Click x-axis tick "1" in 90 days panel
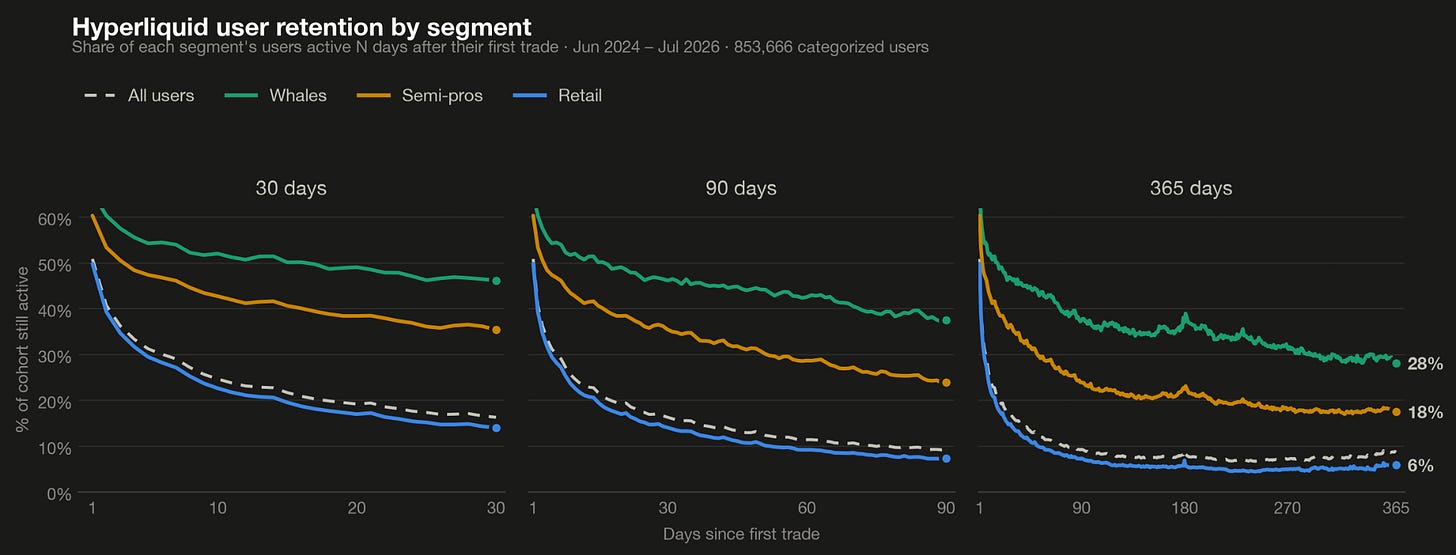 (x=533, y=509)
